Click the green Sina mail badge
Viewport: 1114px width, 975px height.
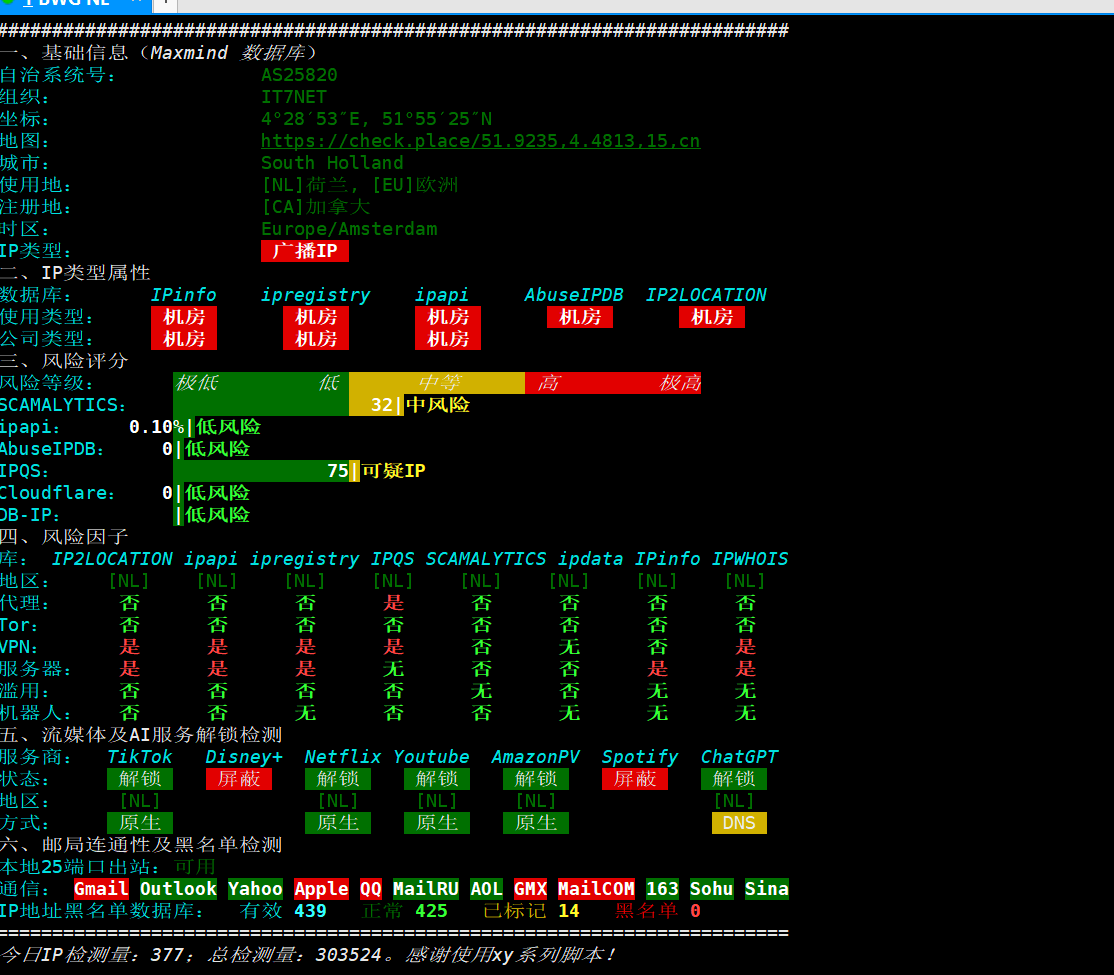[x=767, y=889]
